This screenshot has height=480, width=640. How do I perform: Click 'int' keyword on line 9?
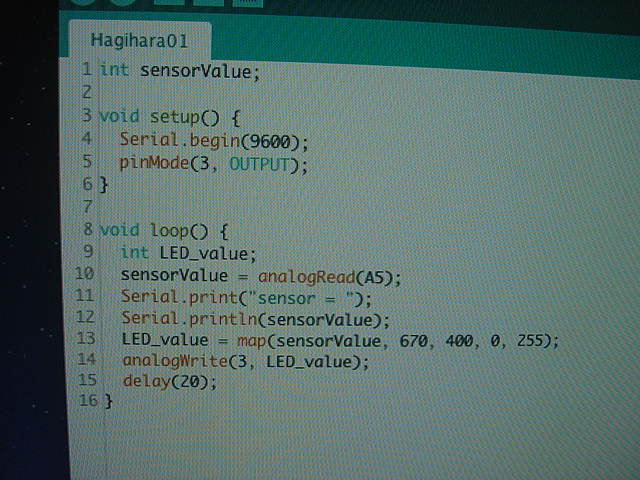point(135,253)
